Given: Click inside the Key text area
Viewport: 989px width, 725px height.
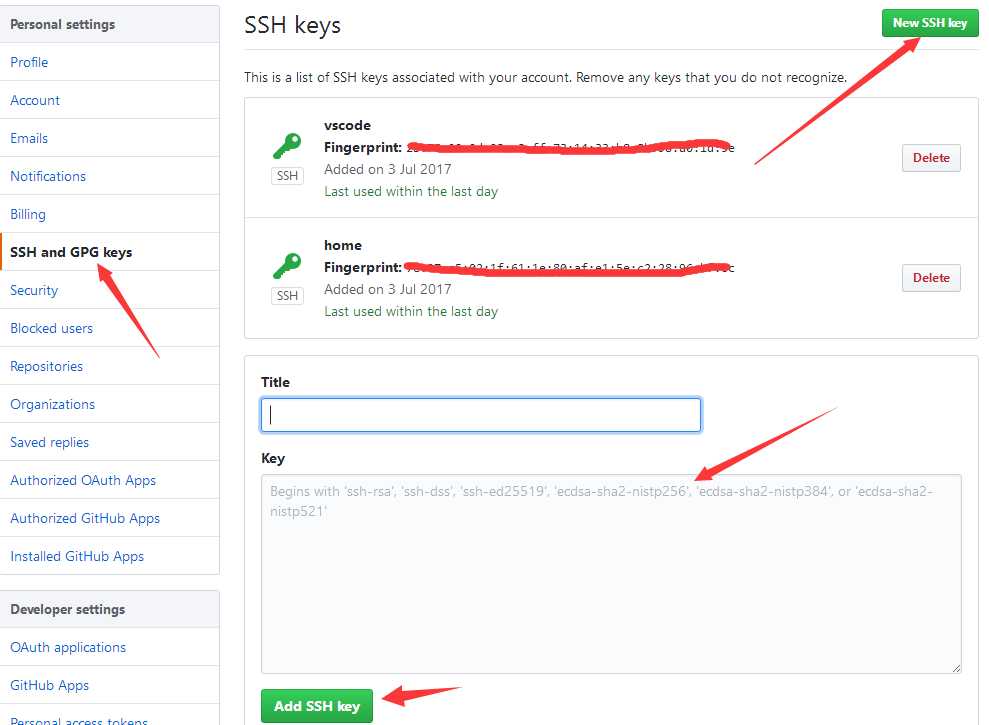Looking at the screenshot, I should click(x=611, y=574).
